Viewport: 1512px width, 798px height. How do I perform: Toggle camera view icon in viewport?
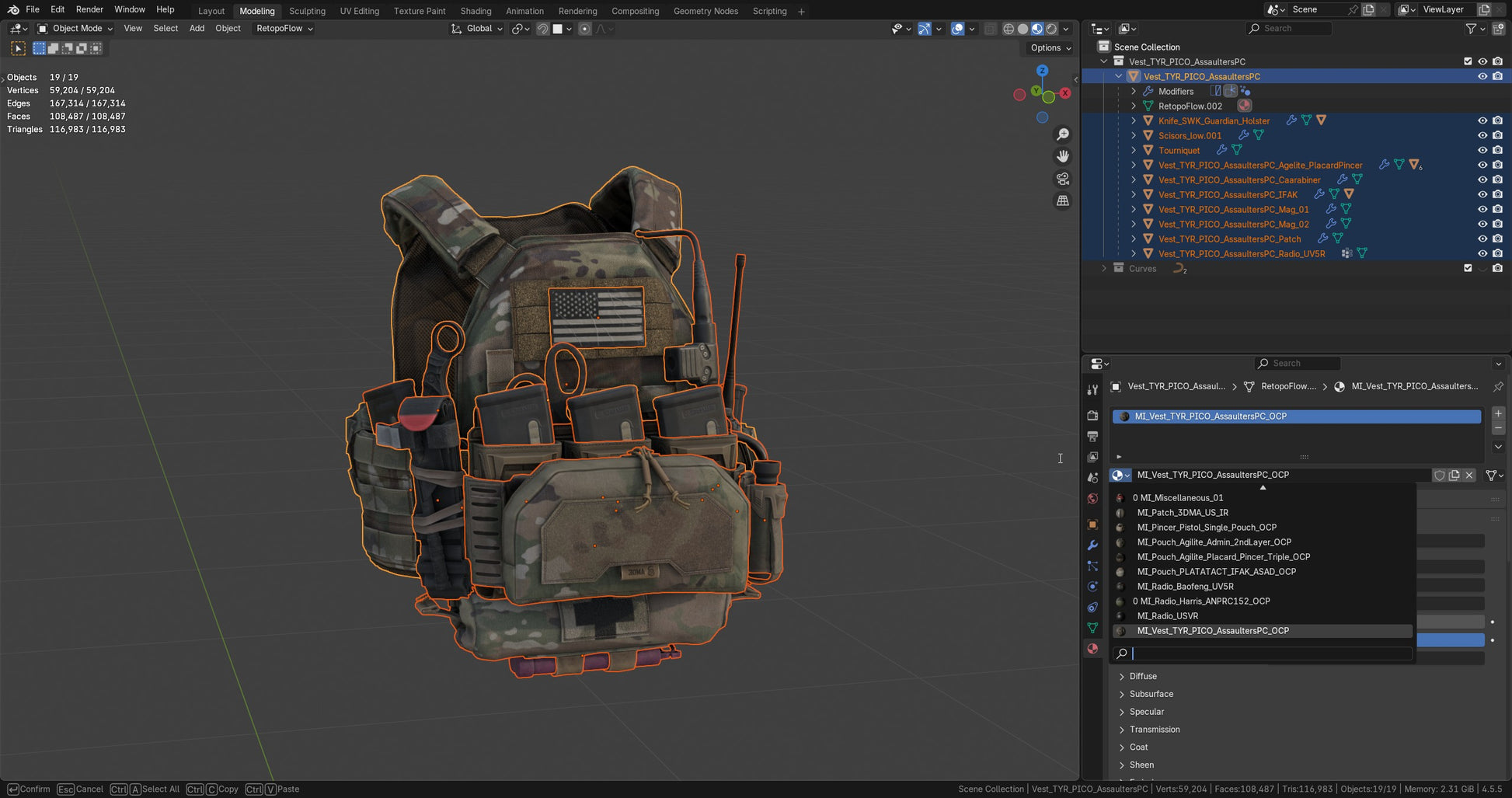tap(1062, 179)
